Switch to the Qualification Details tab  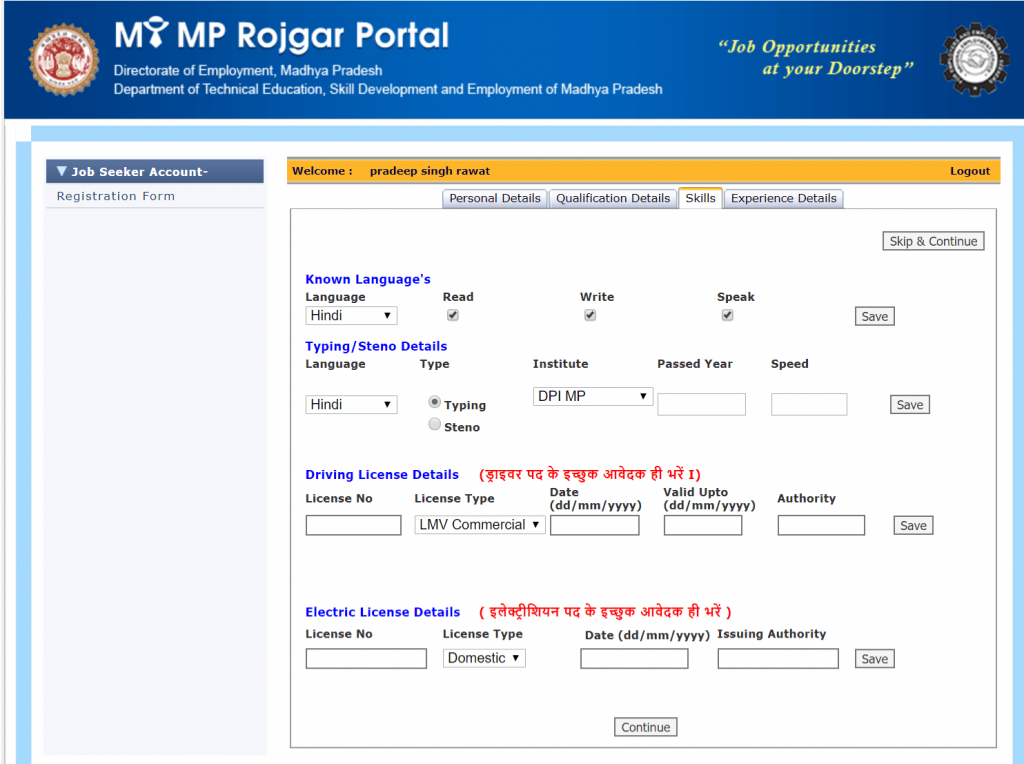click(613, 199)
